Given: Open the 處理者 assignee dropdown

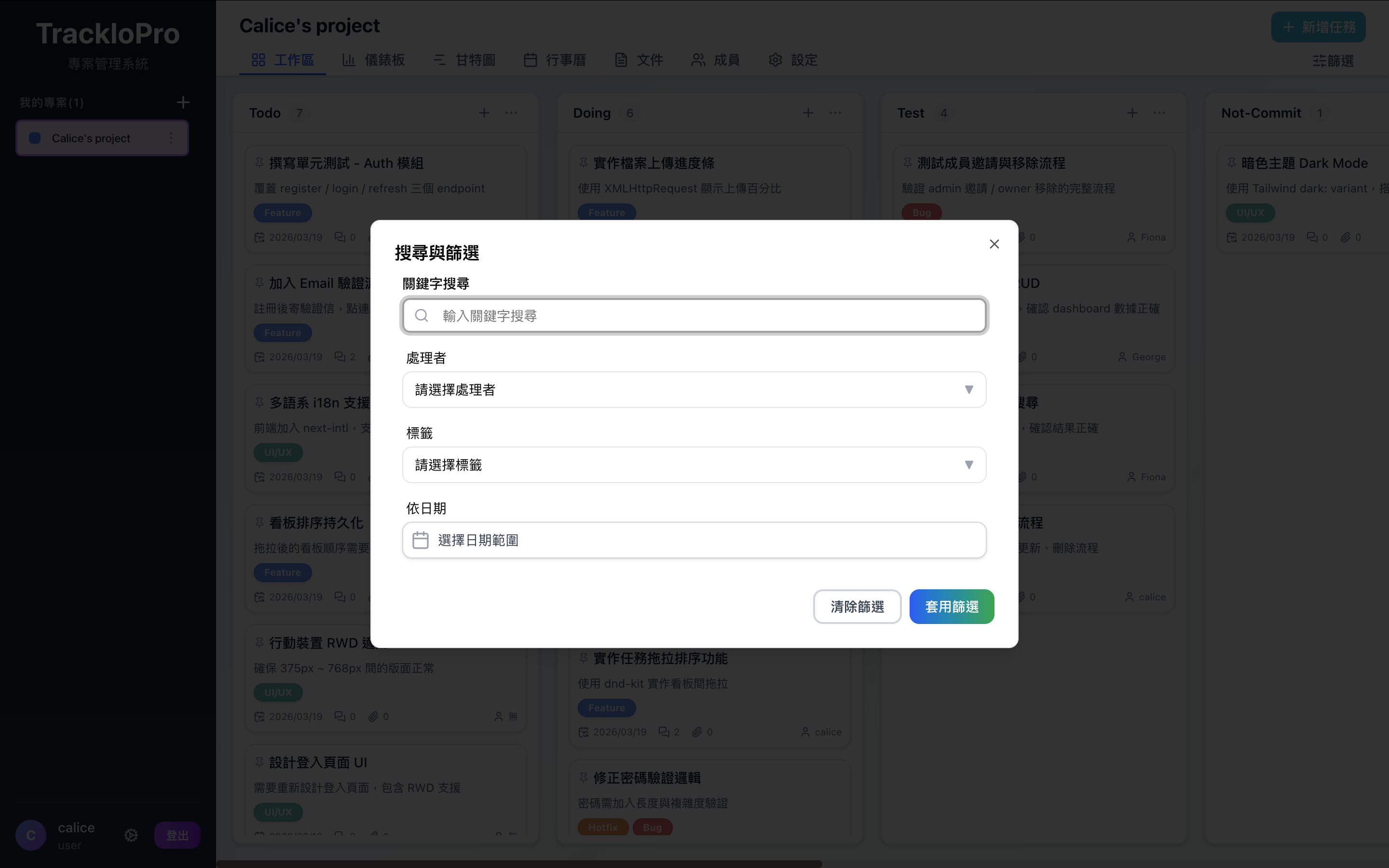Looking at the screenshot, I should tap(694, 389).
